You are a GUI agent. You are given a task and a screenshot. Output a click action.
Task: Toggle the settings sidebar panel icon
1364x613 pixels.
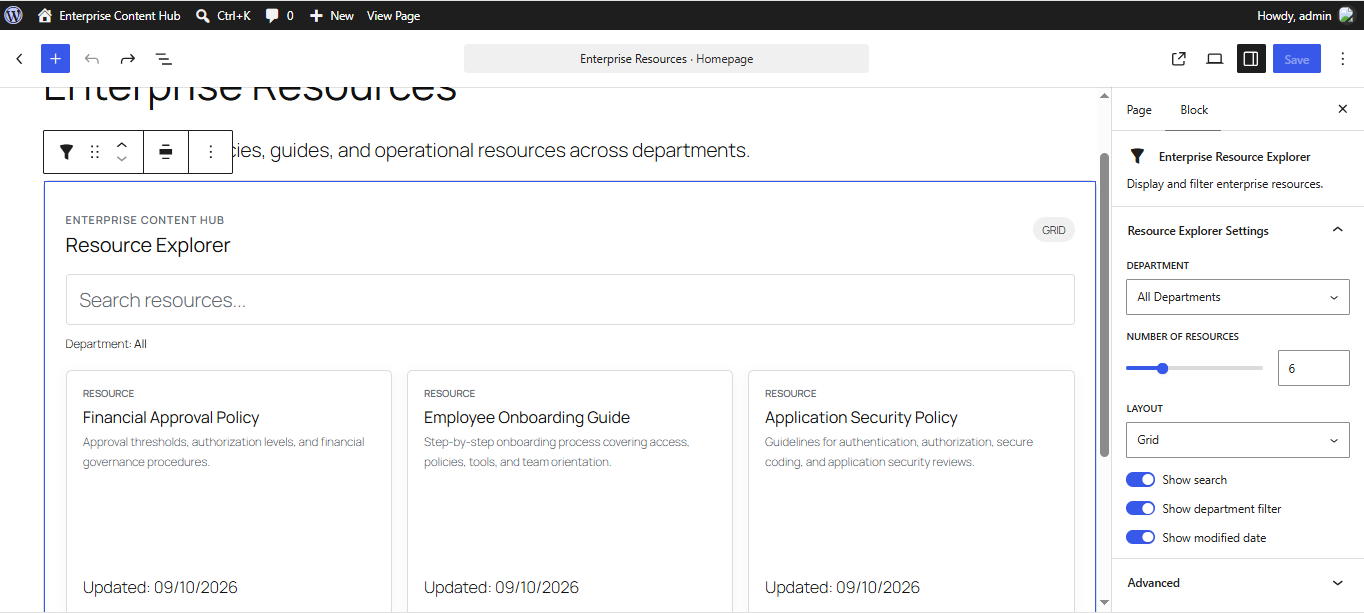[1251, 59]
